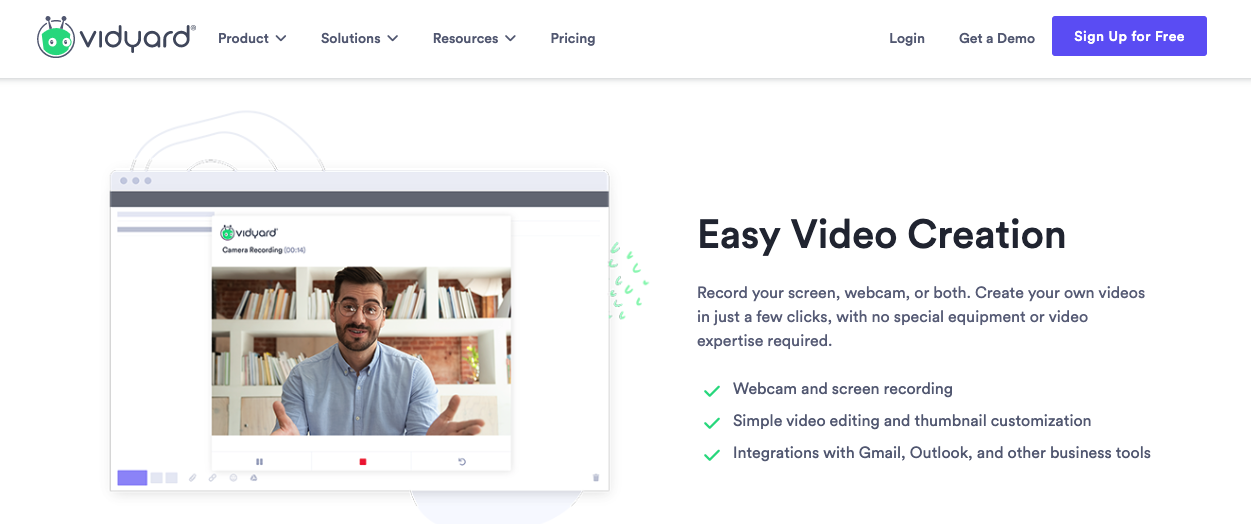This screenshot has height=524, width=1251.
Task: Click the 'Camera Recording' label in the illustration
Action: (x=252, y=250)
